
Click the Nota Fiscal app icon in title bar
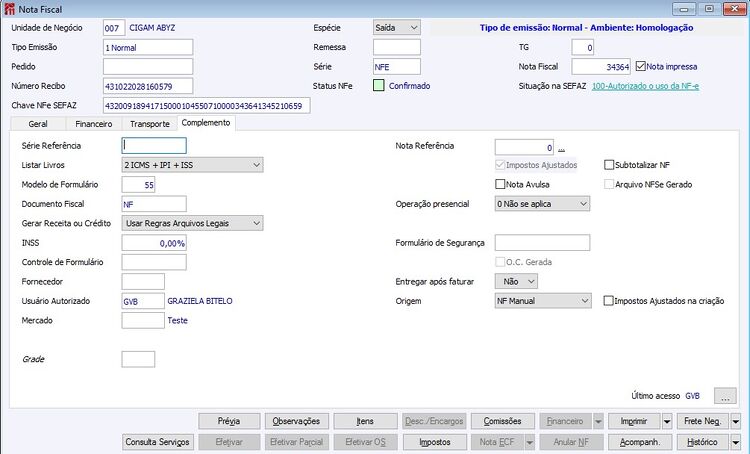tap(9, 9)
